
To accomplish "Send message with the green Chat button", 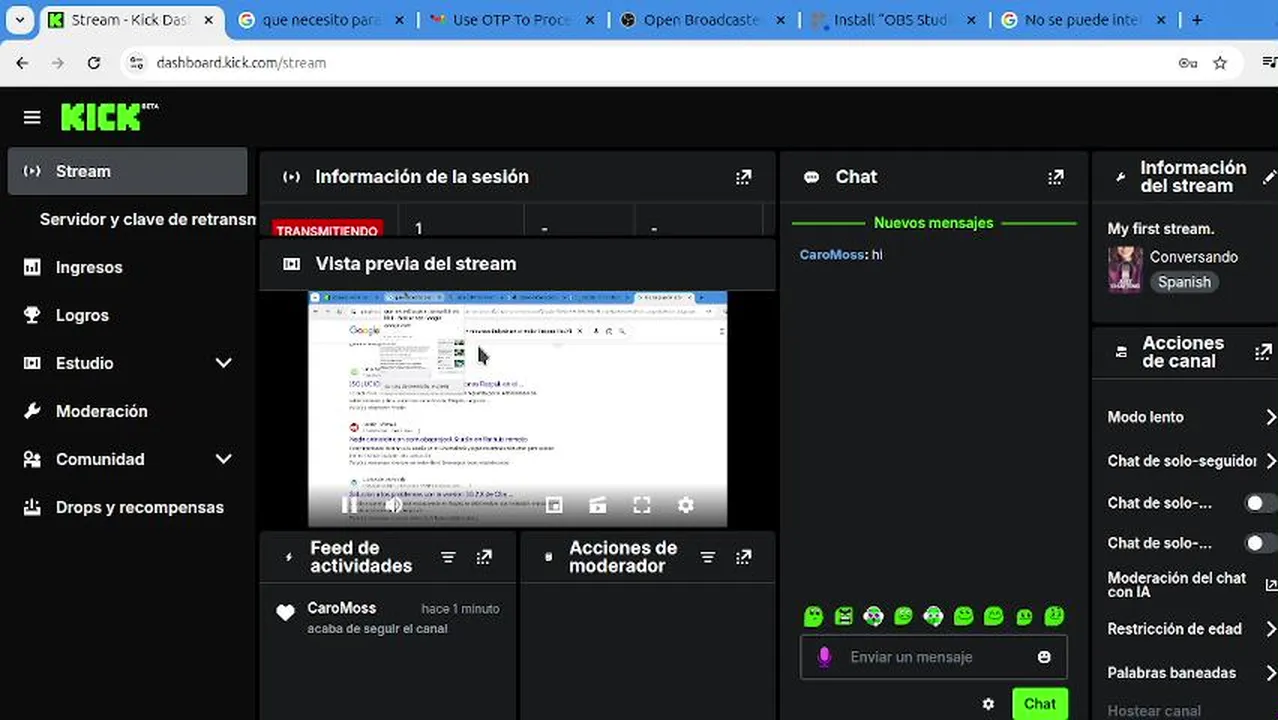I will pos(1040,704).
